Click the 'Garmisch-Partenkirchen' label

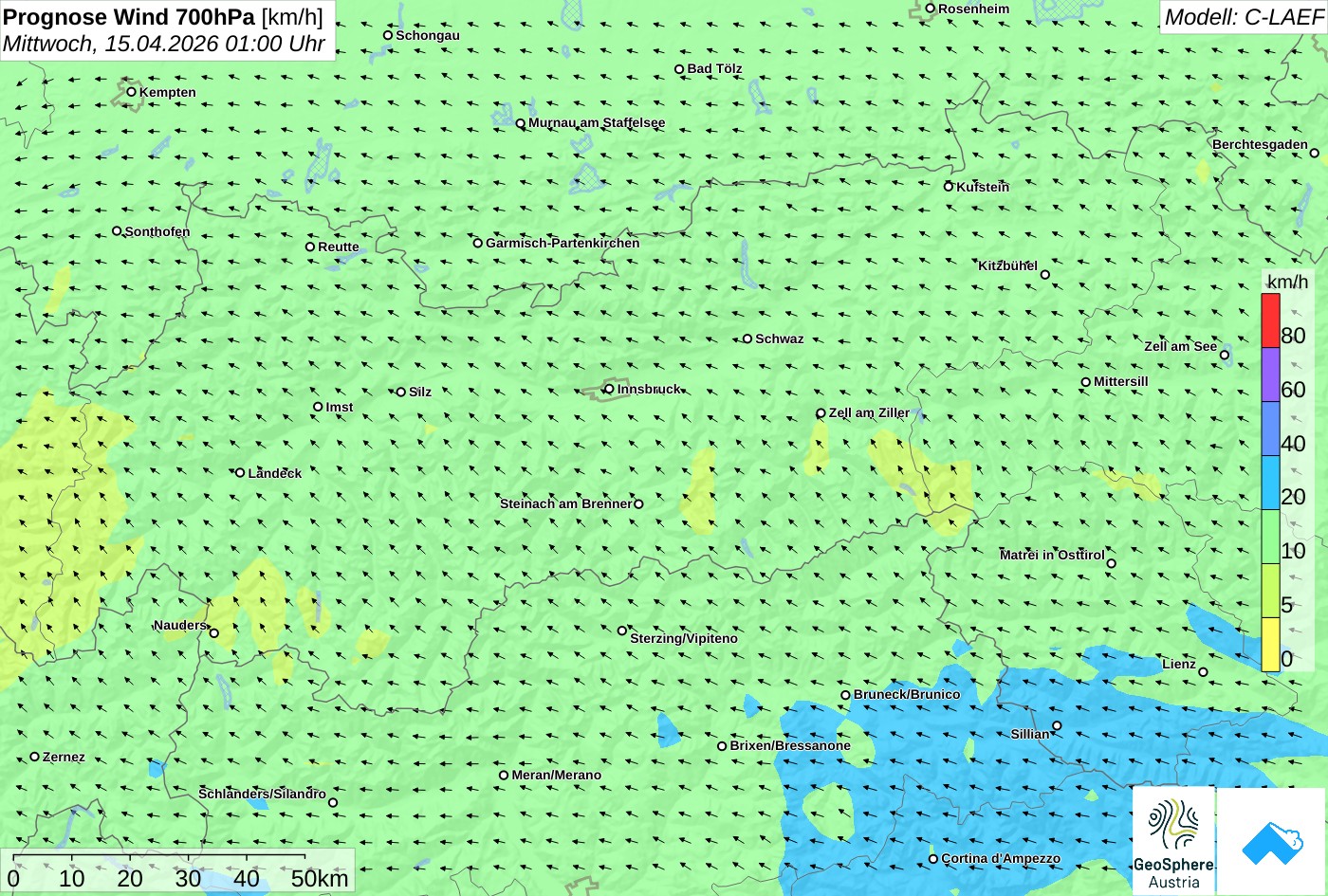[x=563, y=243]
